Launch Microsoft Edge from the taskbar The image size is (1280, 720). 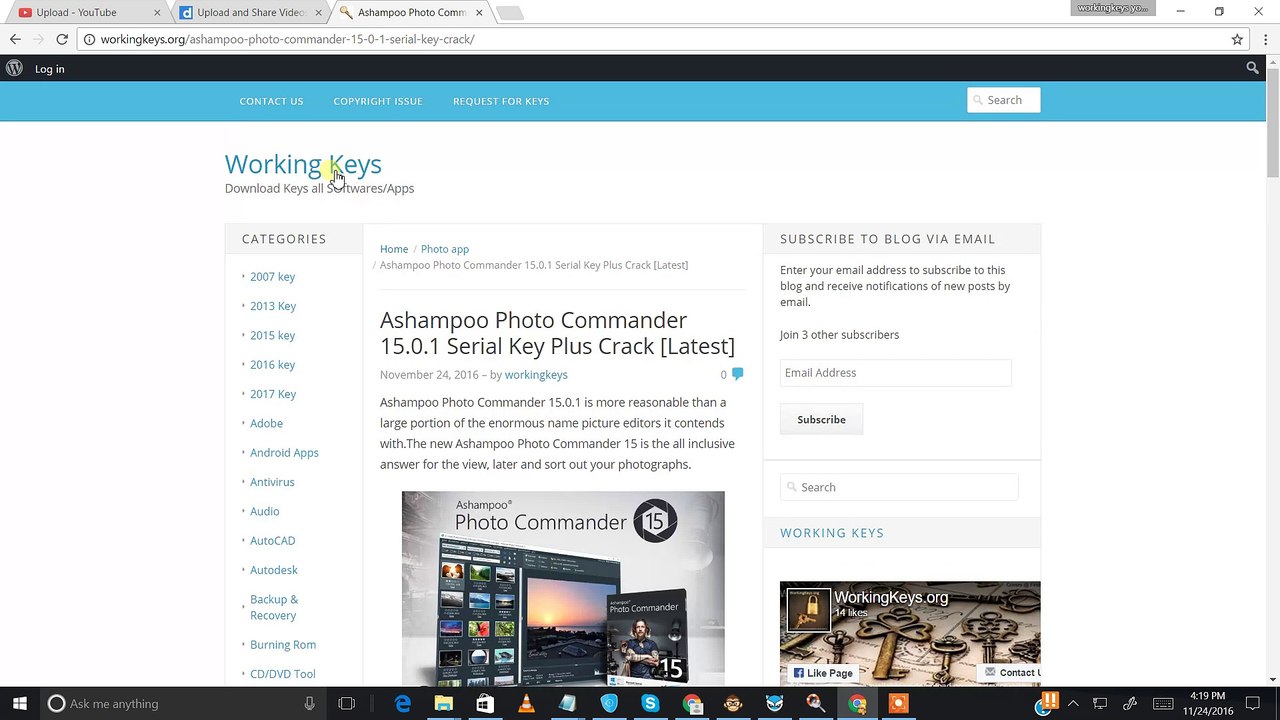403,703
